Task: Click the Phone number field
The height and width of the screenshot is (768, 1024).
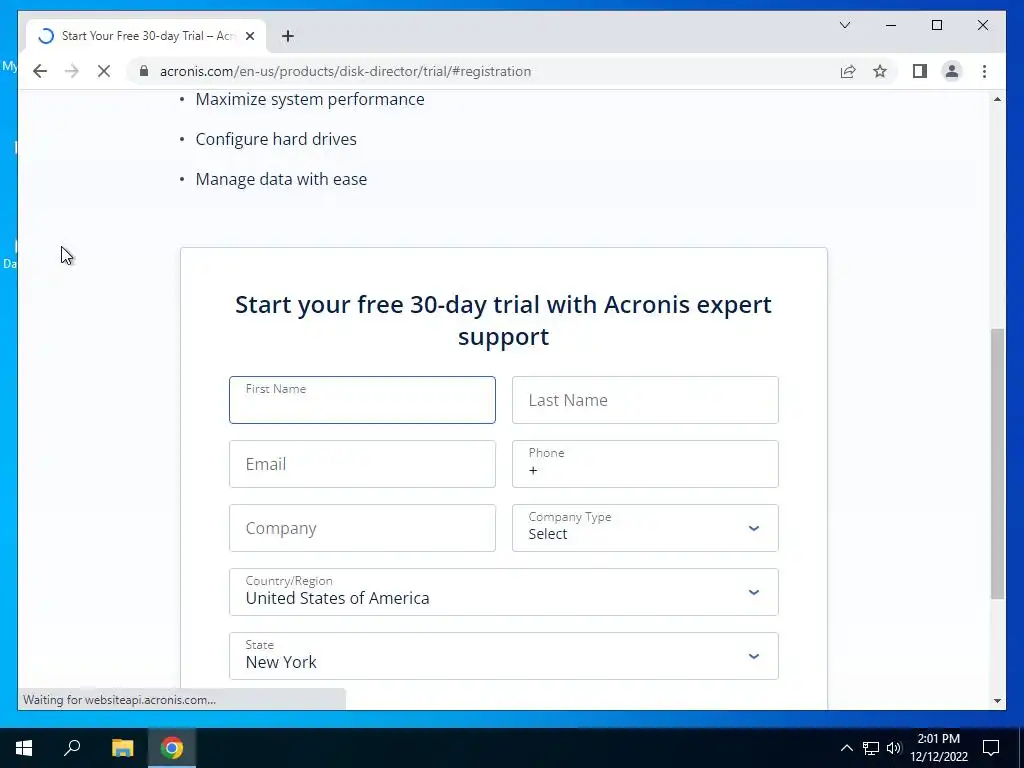Action: (645, 464)
